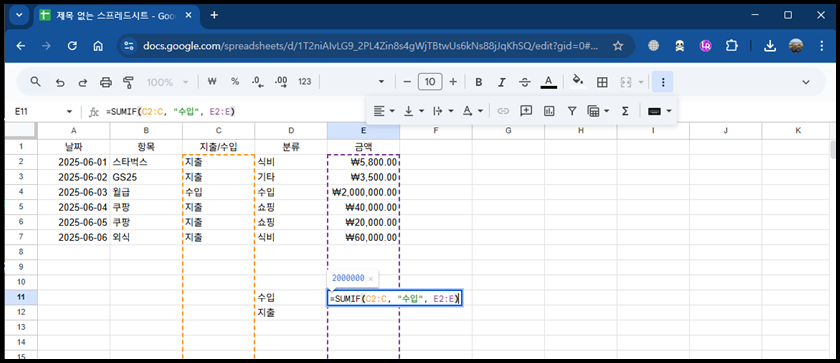Bookmark this page with star icon
This screenshot has height=363, width=840.
(618, 46)
